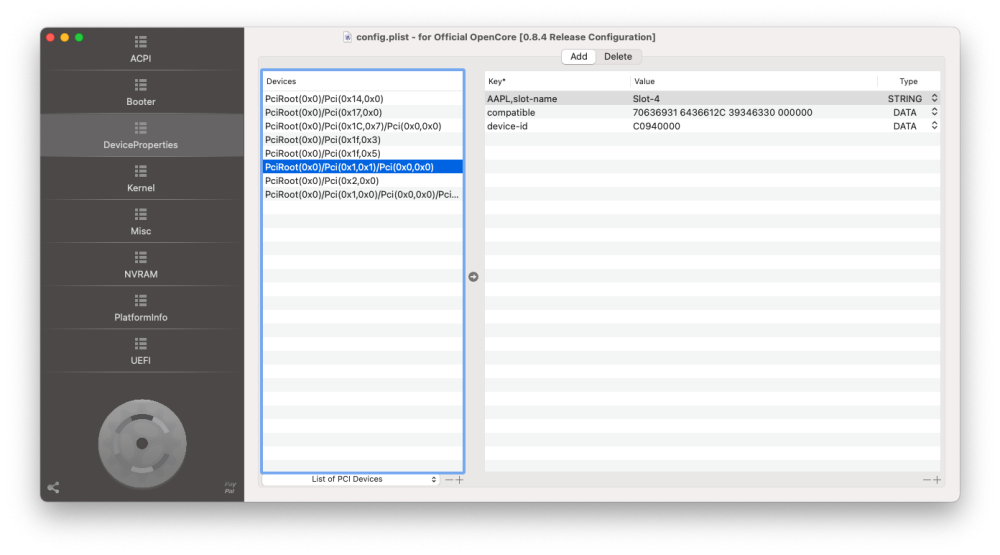Add a new property with plus button
Image resolution: width=1000 pixels, height=555 pixels.
click(x=937, y=480)
